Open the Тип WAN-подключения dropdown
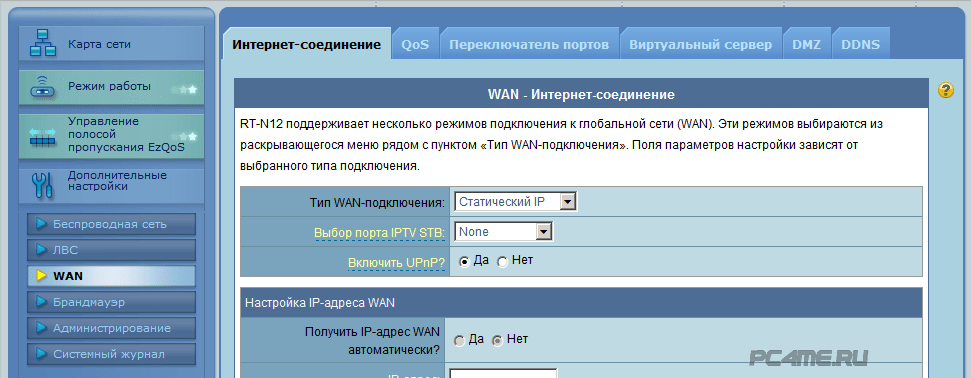This screenshot has height=378, width=971. [515, 202]
